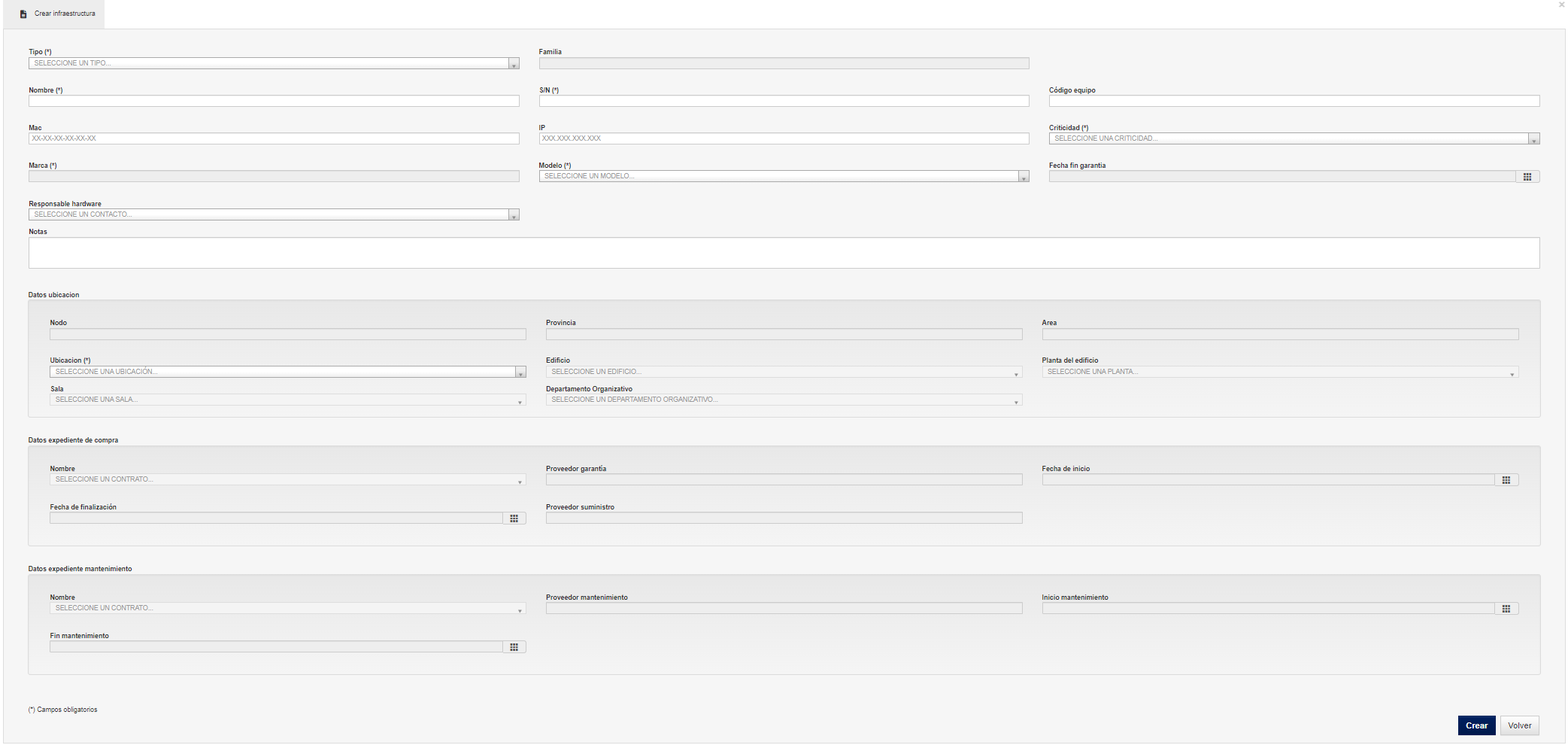Switch to the Crear infraestructura tab

54,14
